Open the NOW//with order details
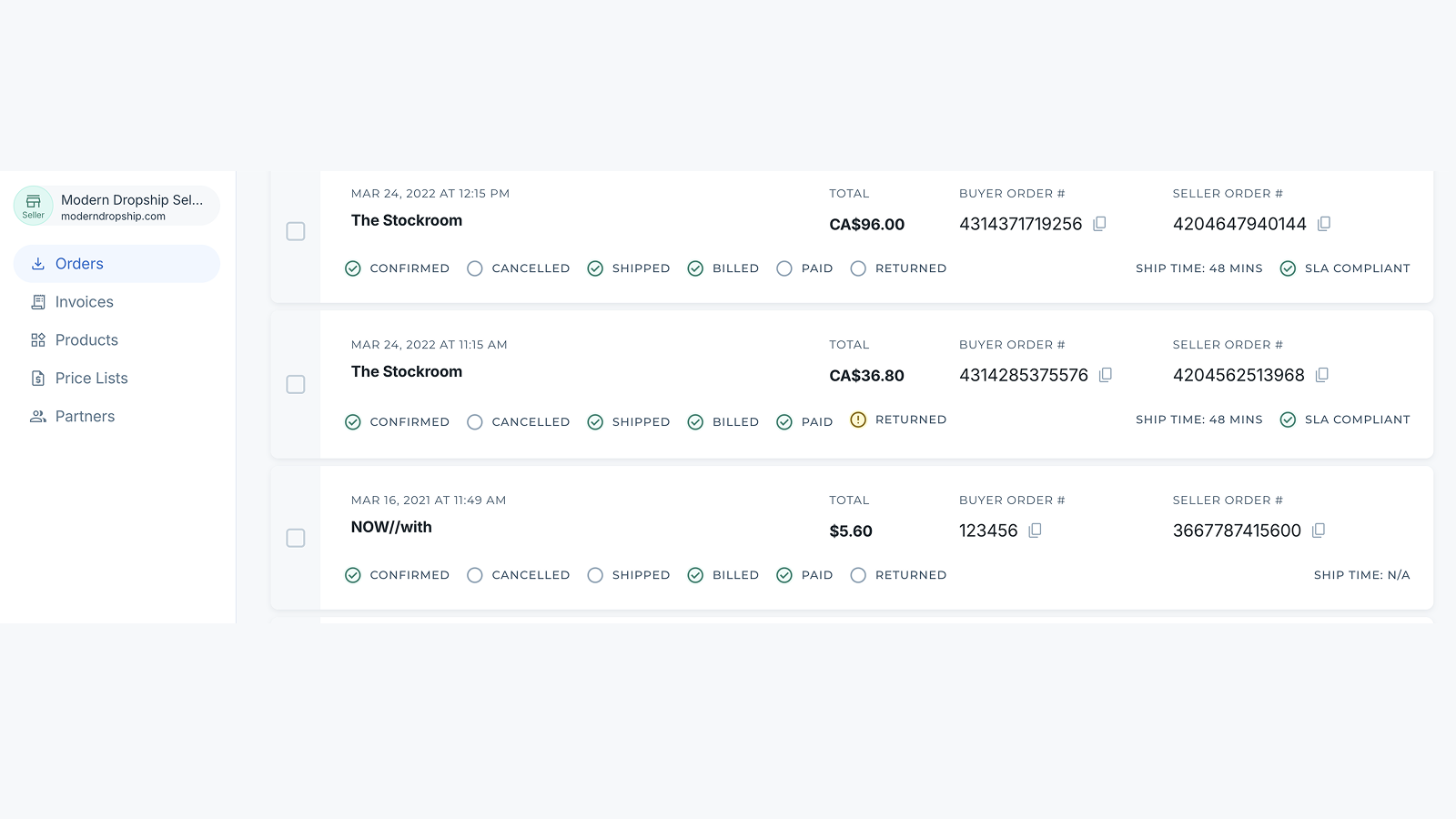This screenshot has width=1456, height=819. [x=391, y=527]
